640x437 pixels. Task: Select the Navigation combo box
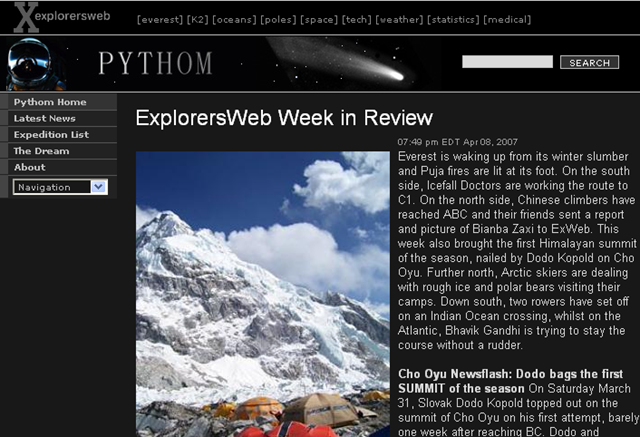[60, 187]
